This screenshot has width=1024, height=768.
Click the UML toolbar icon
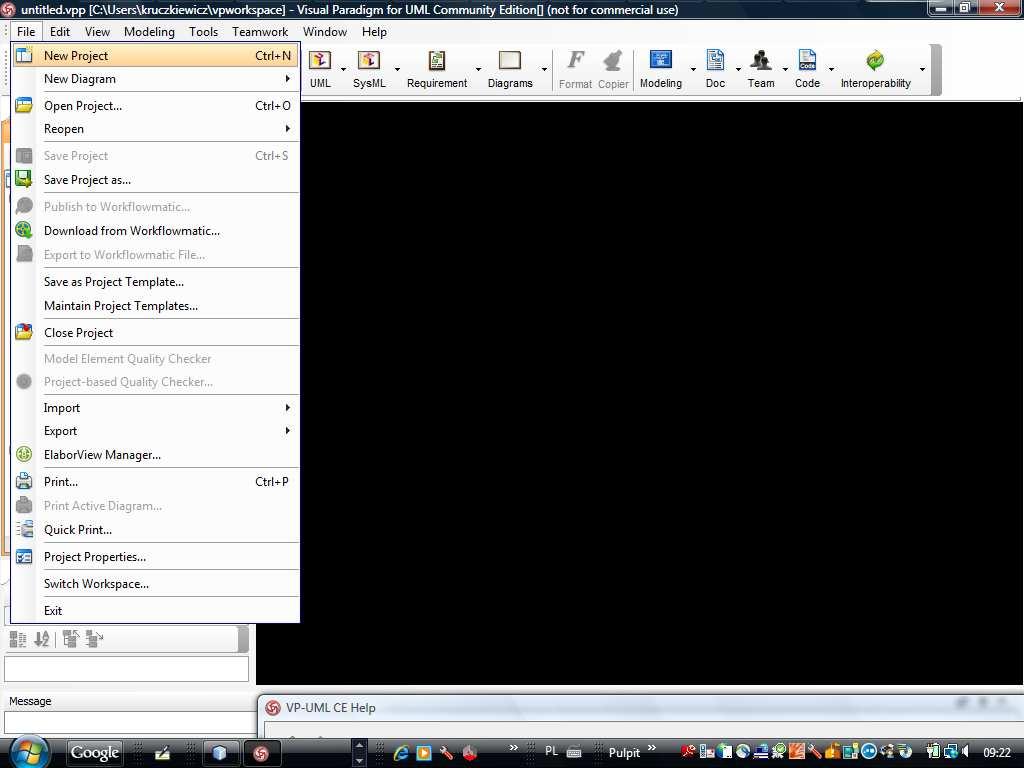pyautogui.click(x=320, y=61)
